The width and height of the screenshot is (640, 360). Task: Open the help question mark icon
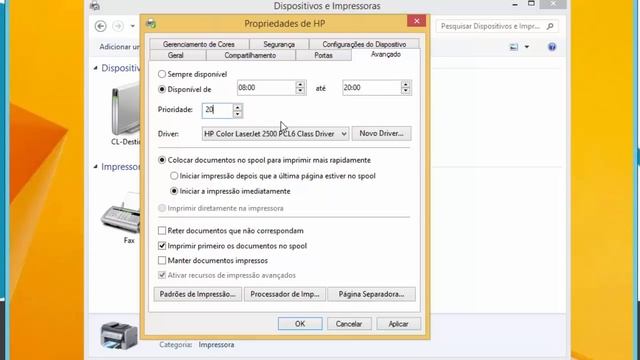[x=552, y=47]
